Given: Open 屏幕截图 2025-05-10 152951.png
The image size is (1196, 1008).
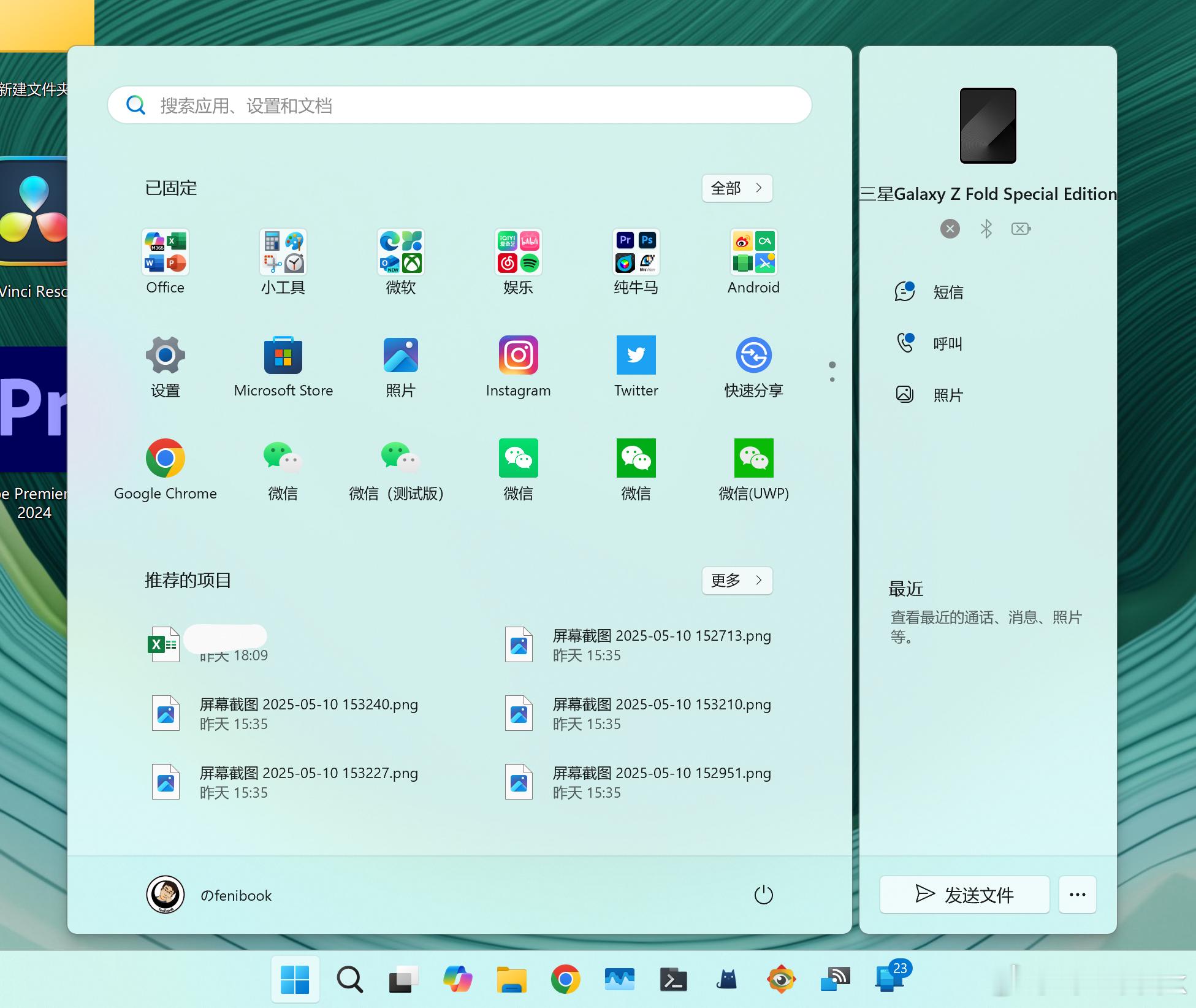Looking at the screenshot, I should pos(638,782).
